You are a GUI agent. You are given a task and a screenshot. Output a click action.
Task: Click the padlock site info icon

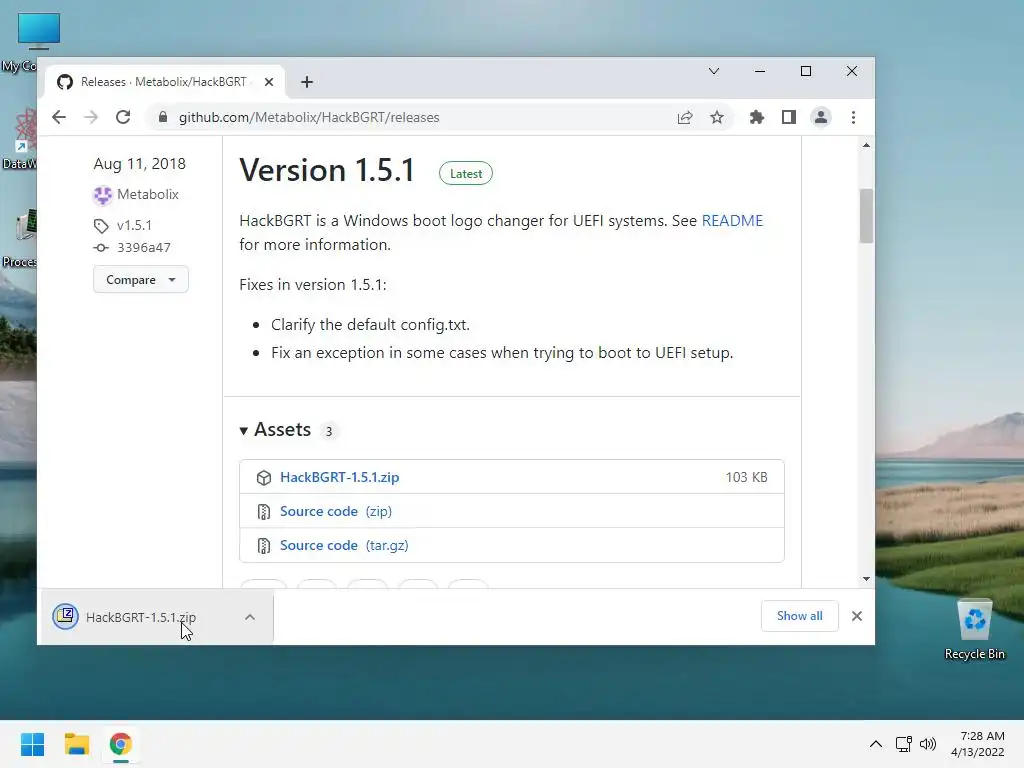[x=163, y=118]
